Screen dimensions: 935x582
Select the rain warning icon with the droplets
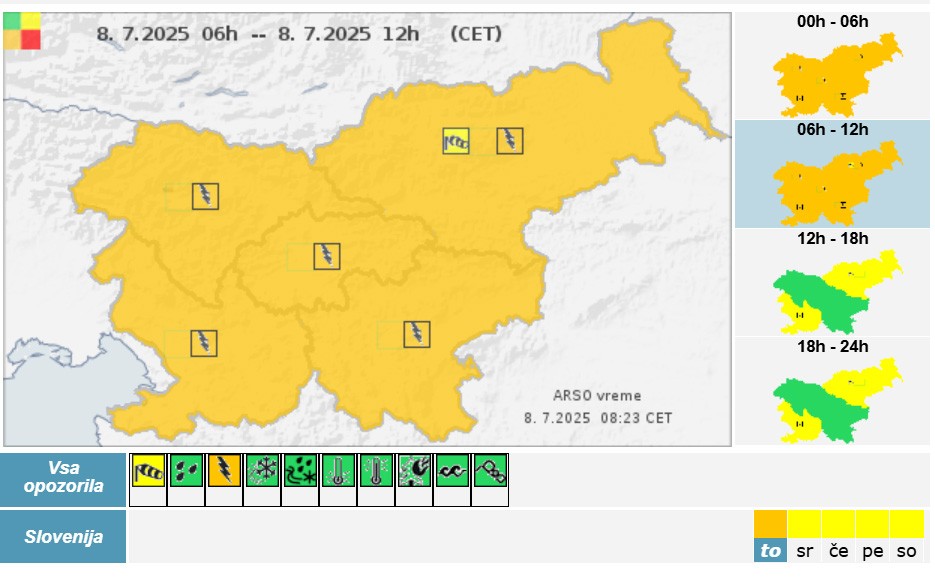tap(185, 470)
